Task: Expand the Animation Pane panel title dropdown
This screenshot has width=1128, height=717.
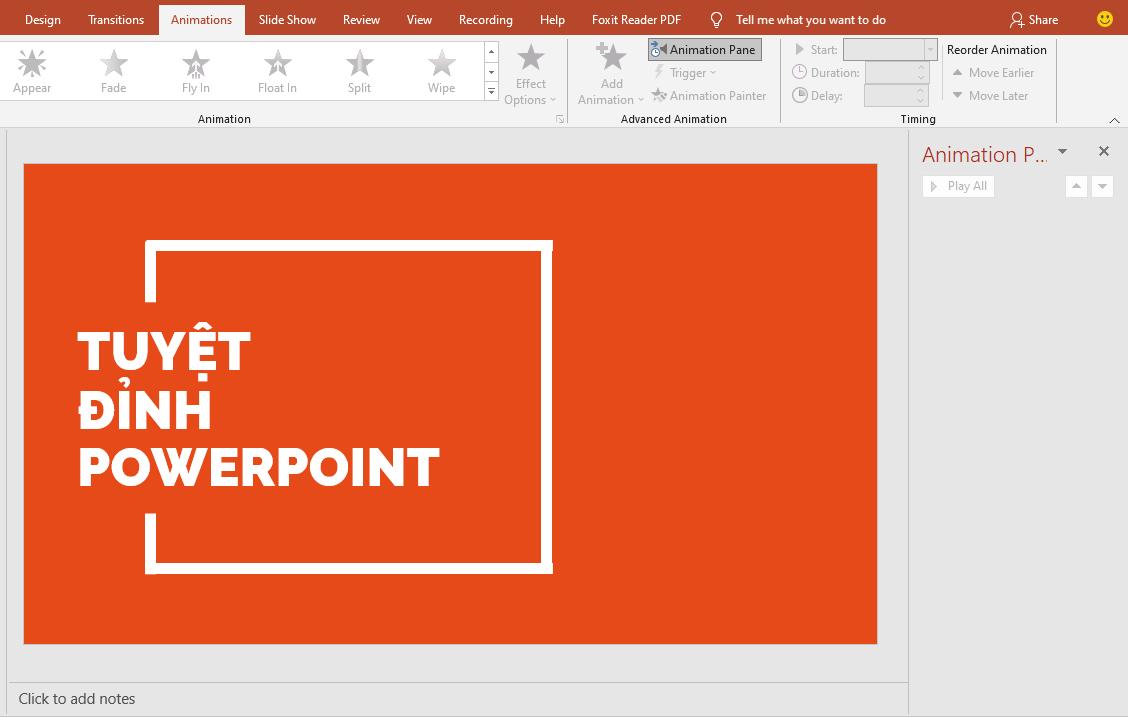Action: [x=1062, y=152]
